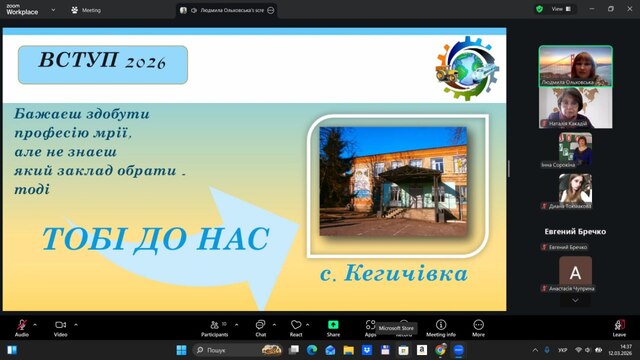Image resolution: width=640 pixels, height=360 pixels.
Task: Open Microsoft Store from the taskbar
Action: click(x=403, y=350)
